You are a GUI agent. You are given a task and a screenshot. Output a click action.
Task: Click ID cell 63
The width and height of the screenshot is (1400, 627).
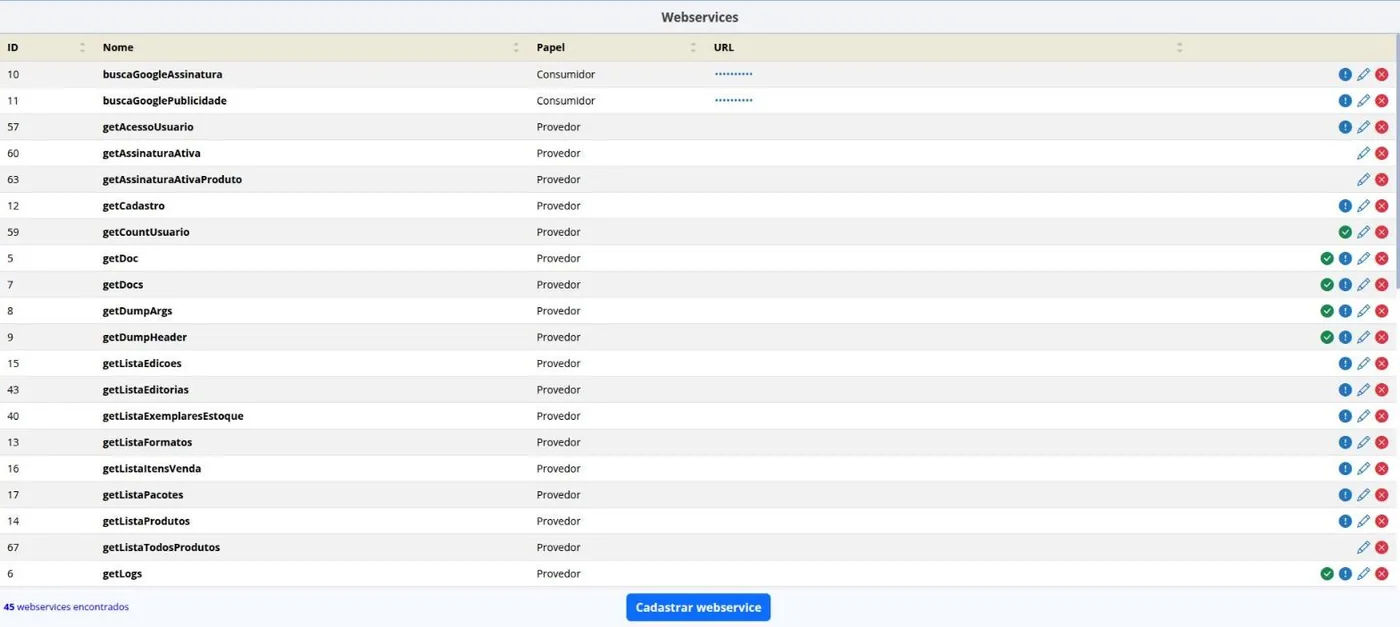tap(13, 180)
